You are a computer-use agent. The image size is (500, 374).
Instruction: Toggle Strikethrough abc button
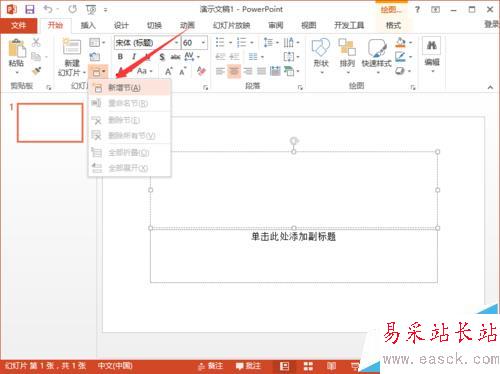[x=175, y=57]
